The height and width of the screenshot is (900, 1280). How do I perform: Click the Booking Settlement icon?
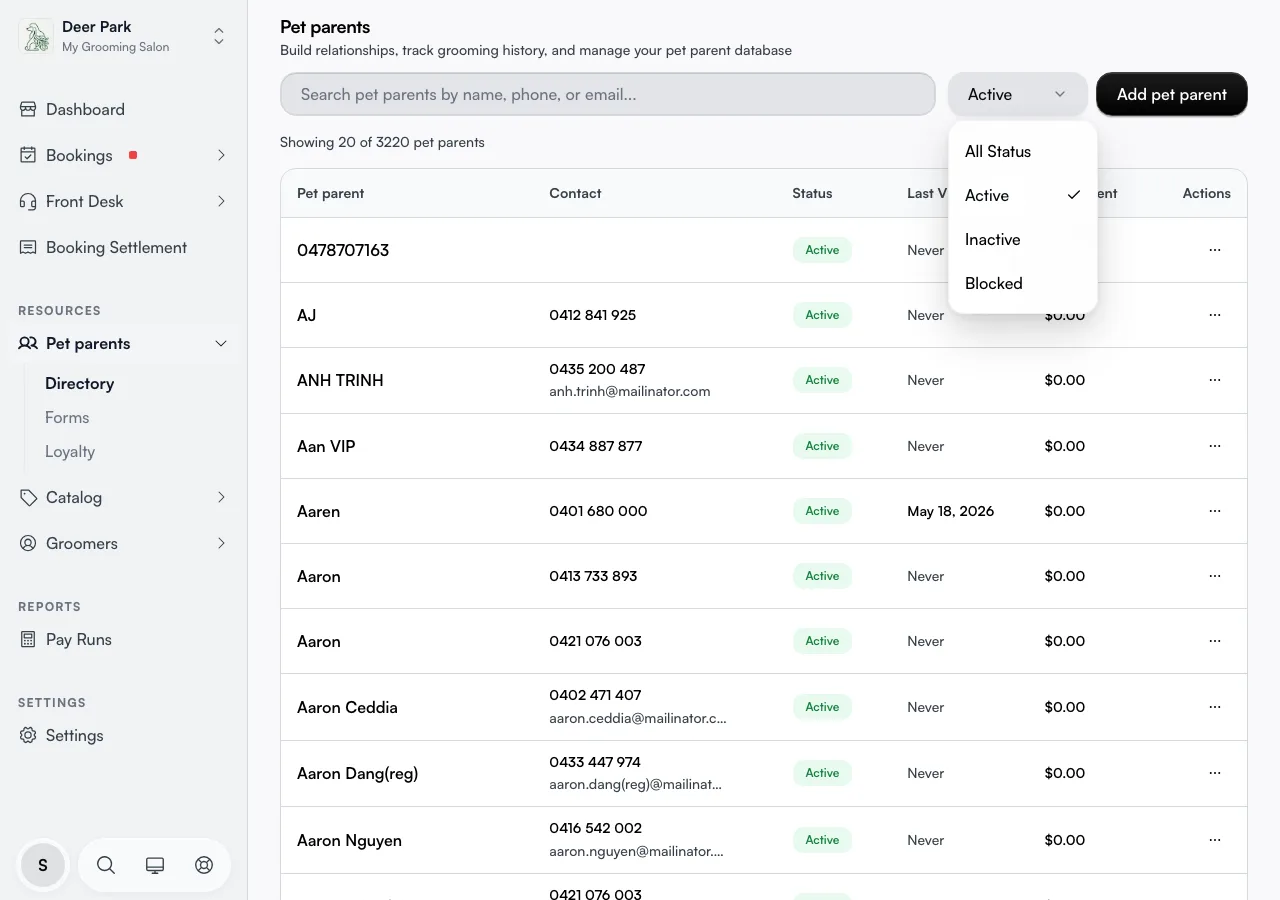tap(28, 247)
